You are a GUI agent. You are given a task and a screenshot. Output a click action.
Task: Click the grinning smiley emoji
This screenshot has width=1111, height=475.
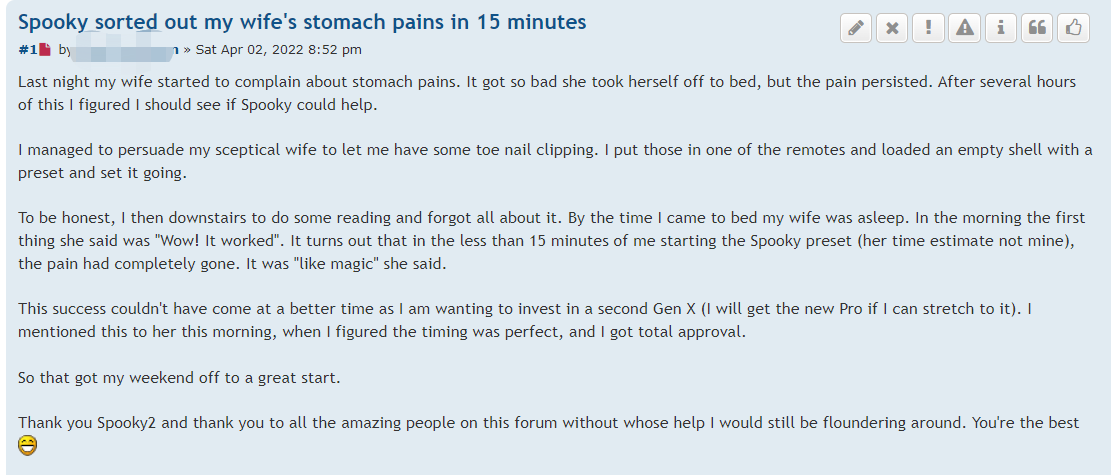[28, 446]
